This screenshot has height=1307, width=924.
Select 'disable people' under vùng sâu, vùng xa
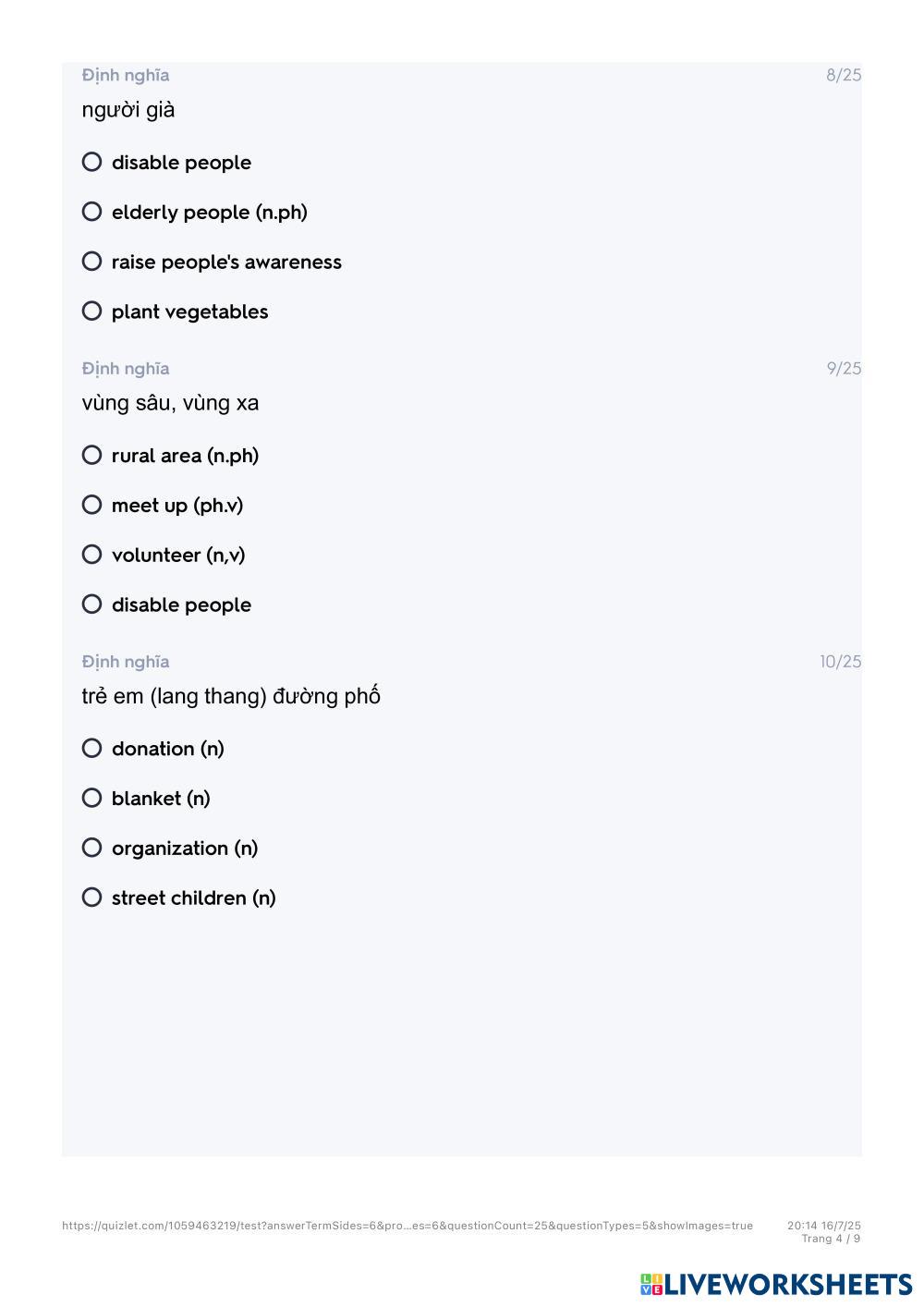pos(91,605)
